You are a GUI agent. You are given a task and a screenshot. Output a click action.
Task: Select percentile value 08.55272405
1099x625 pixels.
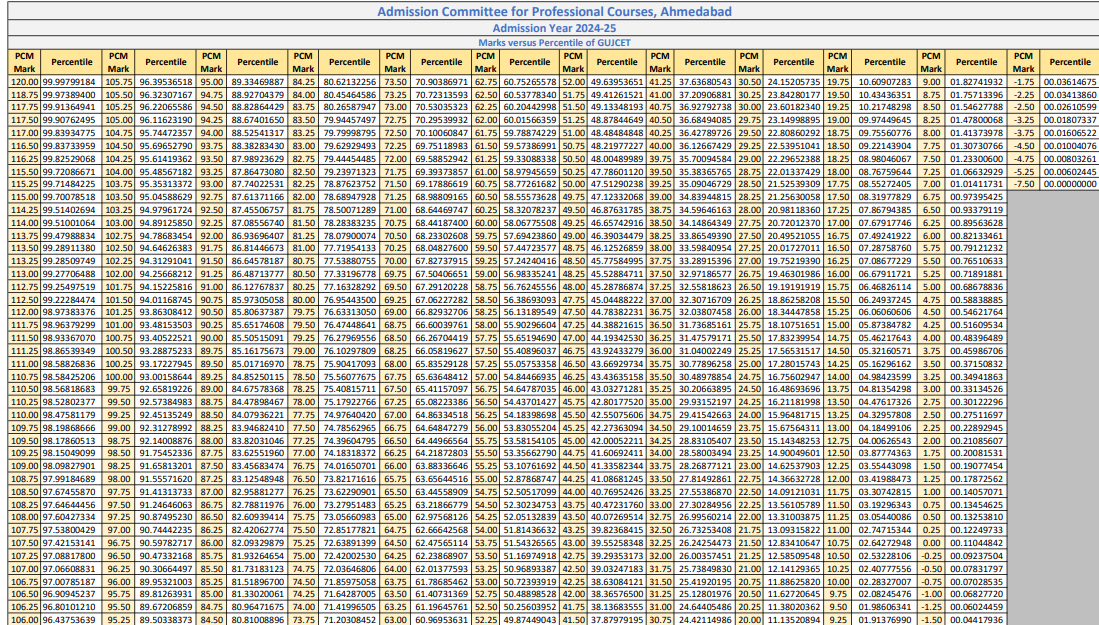(x=885, y=184)
